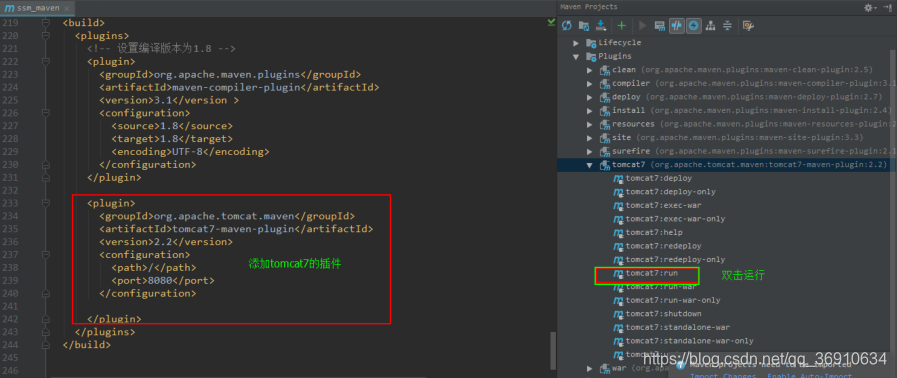Screen dimensions: 897x378
Task: Expand the resources plugin node
Action: point(590,124)
